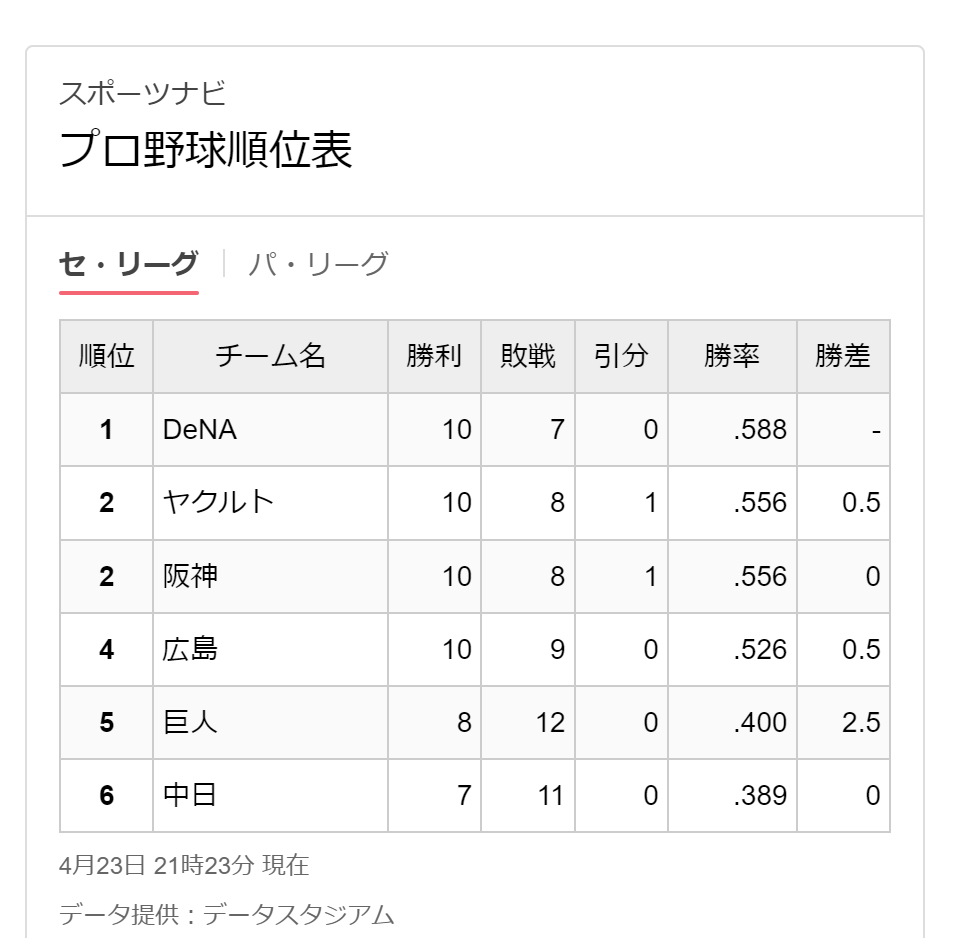
Task: Click the 順位 column header
Action: tap(106, 356)
